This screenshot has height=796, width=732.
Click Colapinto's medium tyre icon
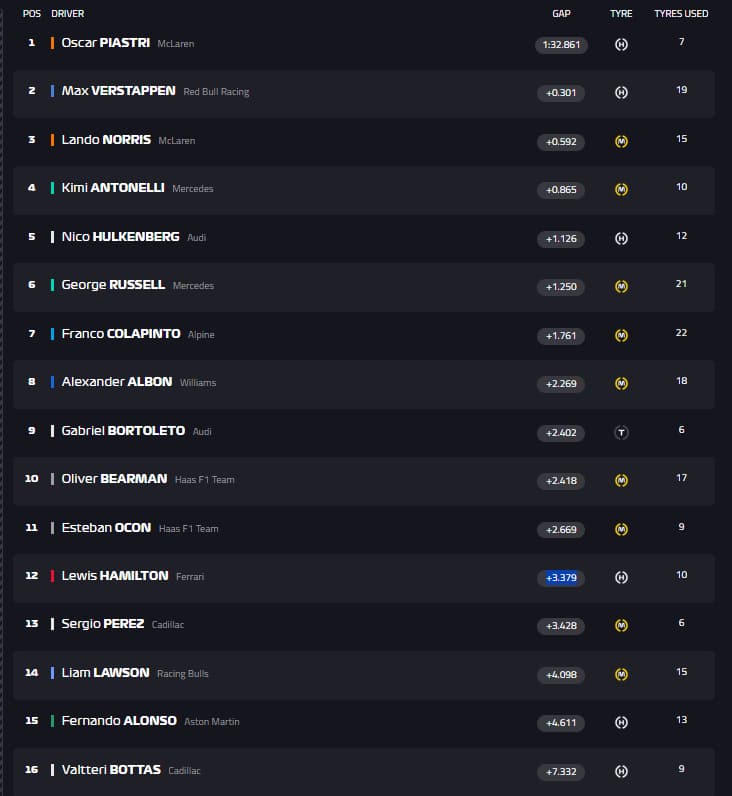click(x=621, y=336)
